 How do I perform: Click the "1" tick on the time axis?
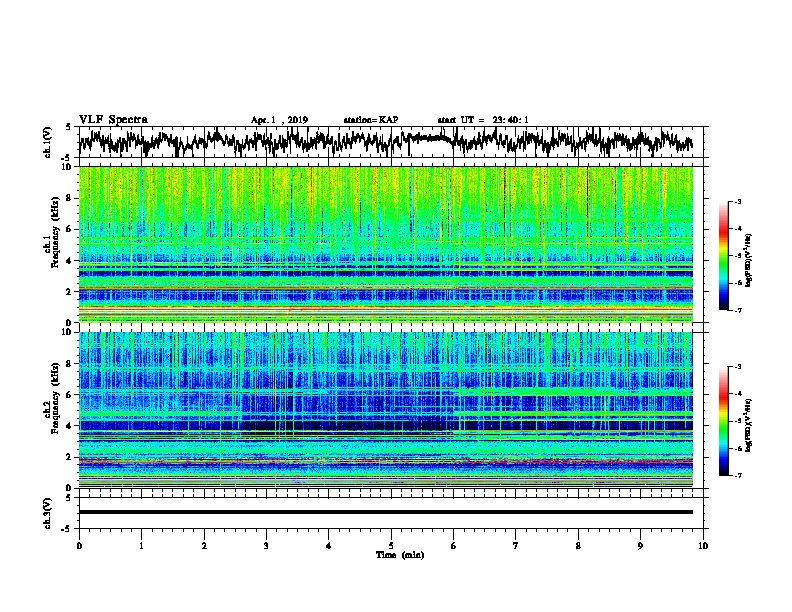(x=141, y=546)
